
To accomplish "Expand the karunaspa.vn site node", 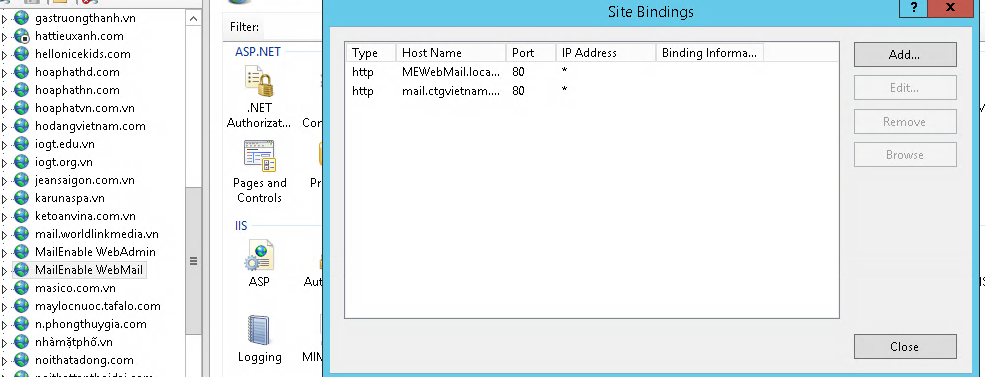I will click(4, 199).
